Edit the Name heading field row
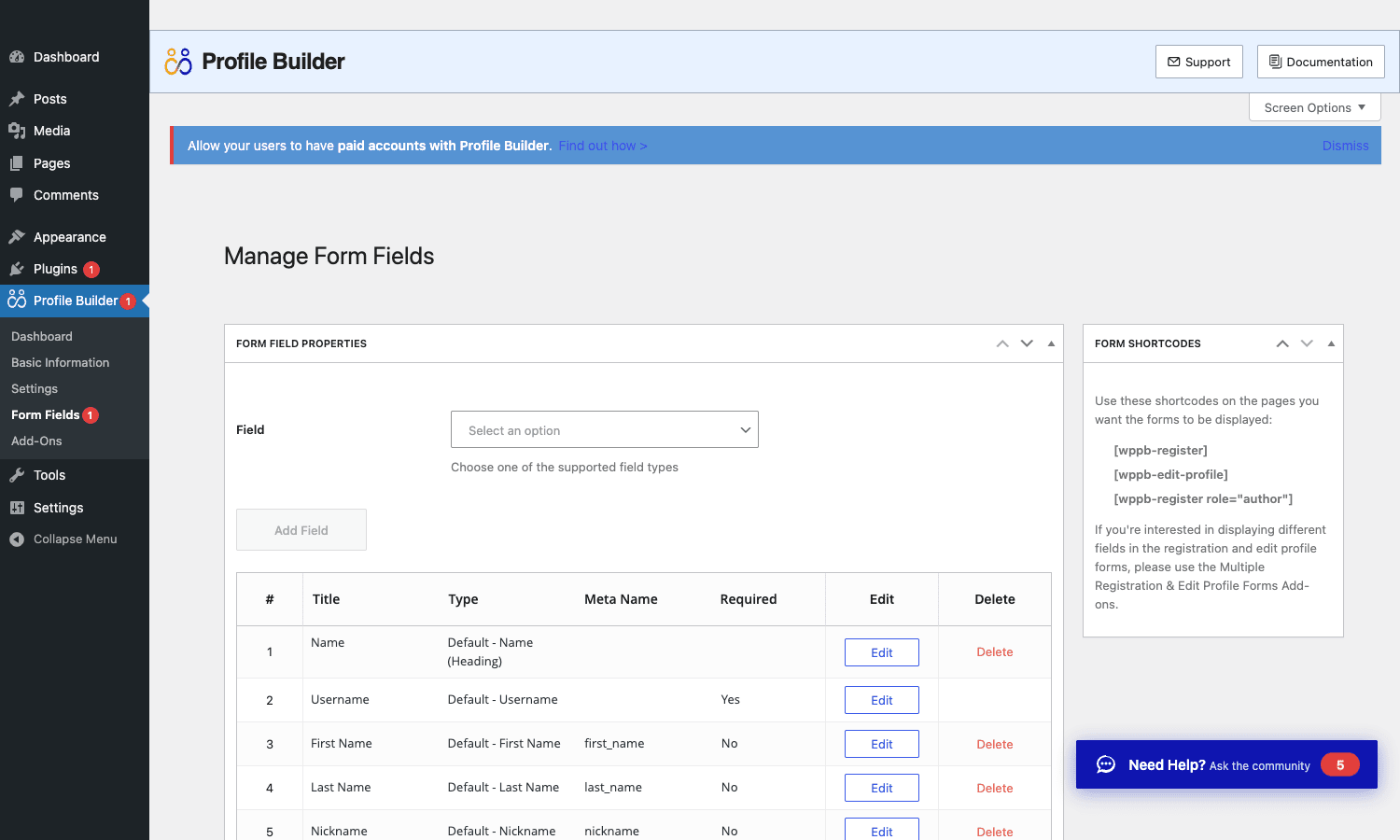The width and height of the screenshot is (1400, 840). tap(882, 652)
